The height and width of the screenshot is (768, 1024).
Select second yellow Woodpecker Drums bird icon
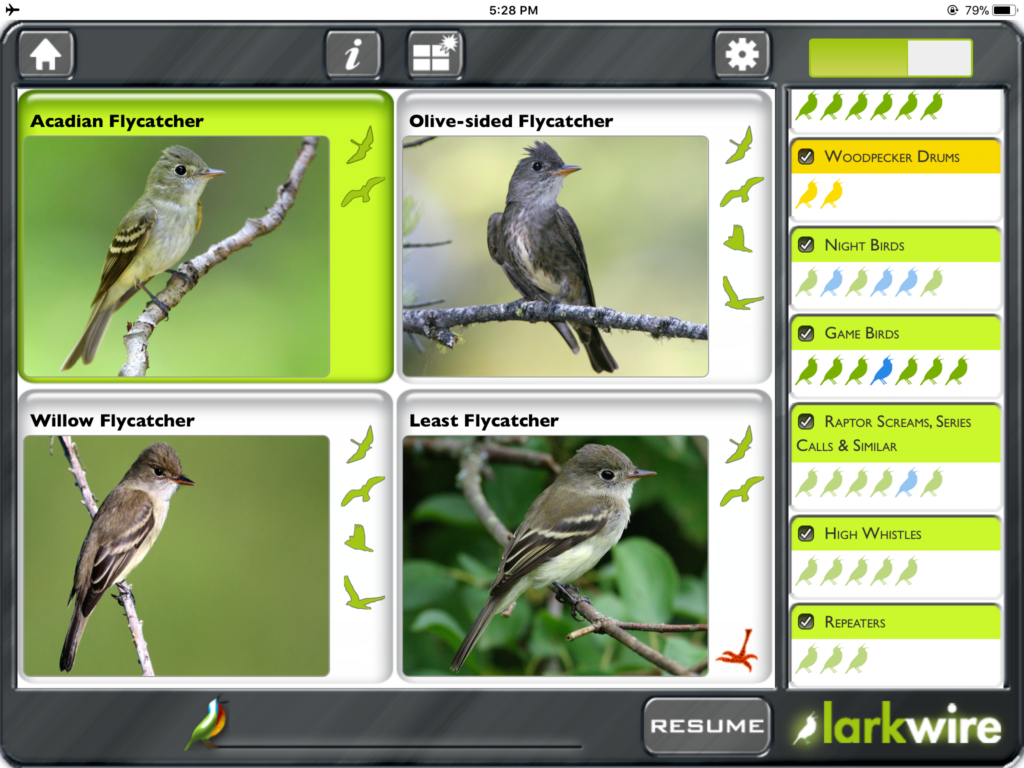pyautogui.click(x=832, y=195)
